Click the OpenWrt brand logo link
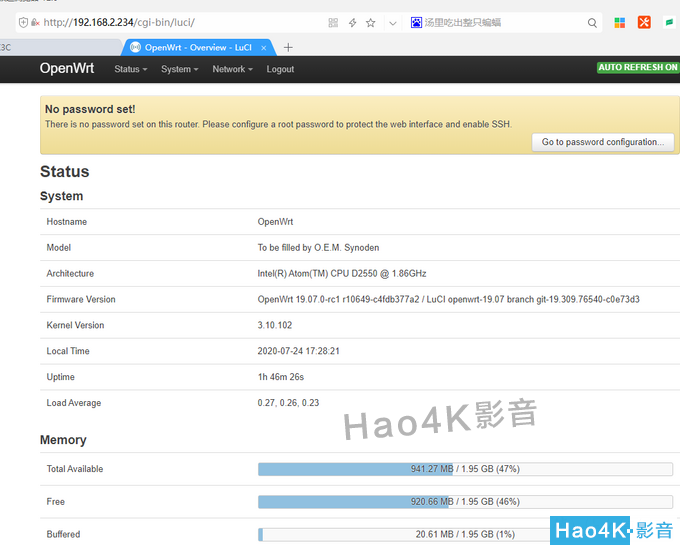 tap(67, 68)
